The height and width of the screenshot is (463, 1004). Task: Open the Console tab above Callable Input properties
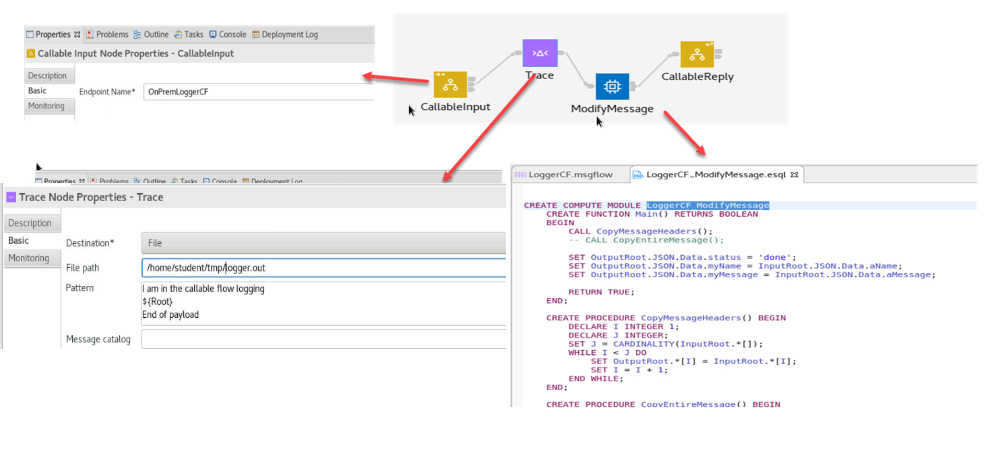229,34
